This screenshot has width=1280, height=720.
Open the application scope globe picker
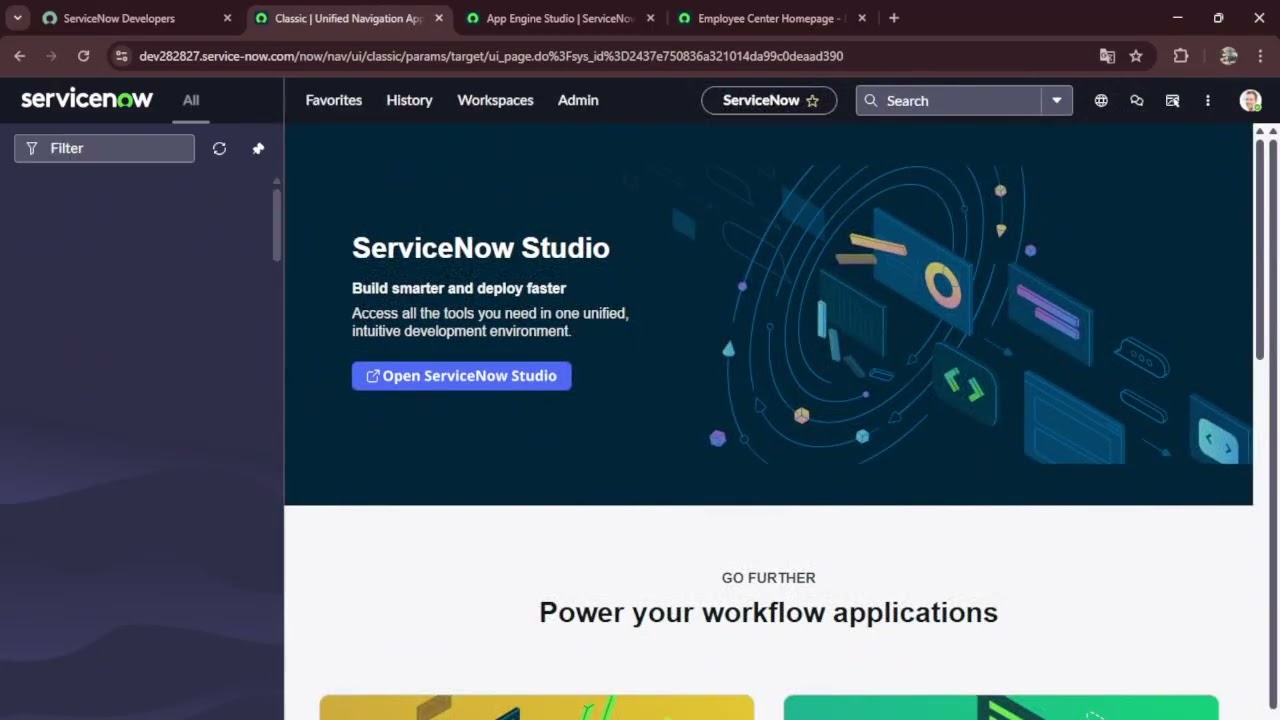coord(1101,100)
